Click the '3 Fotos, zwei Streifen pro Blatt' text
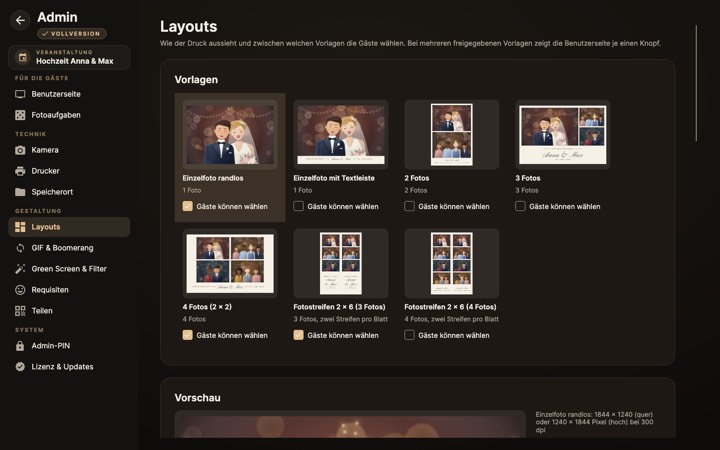This screenshot has height=450, width=720. pyautogui.click(x=341, y=319)
